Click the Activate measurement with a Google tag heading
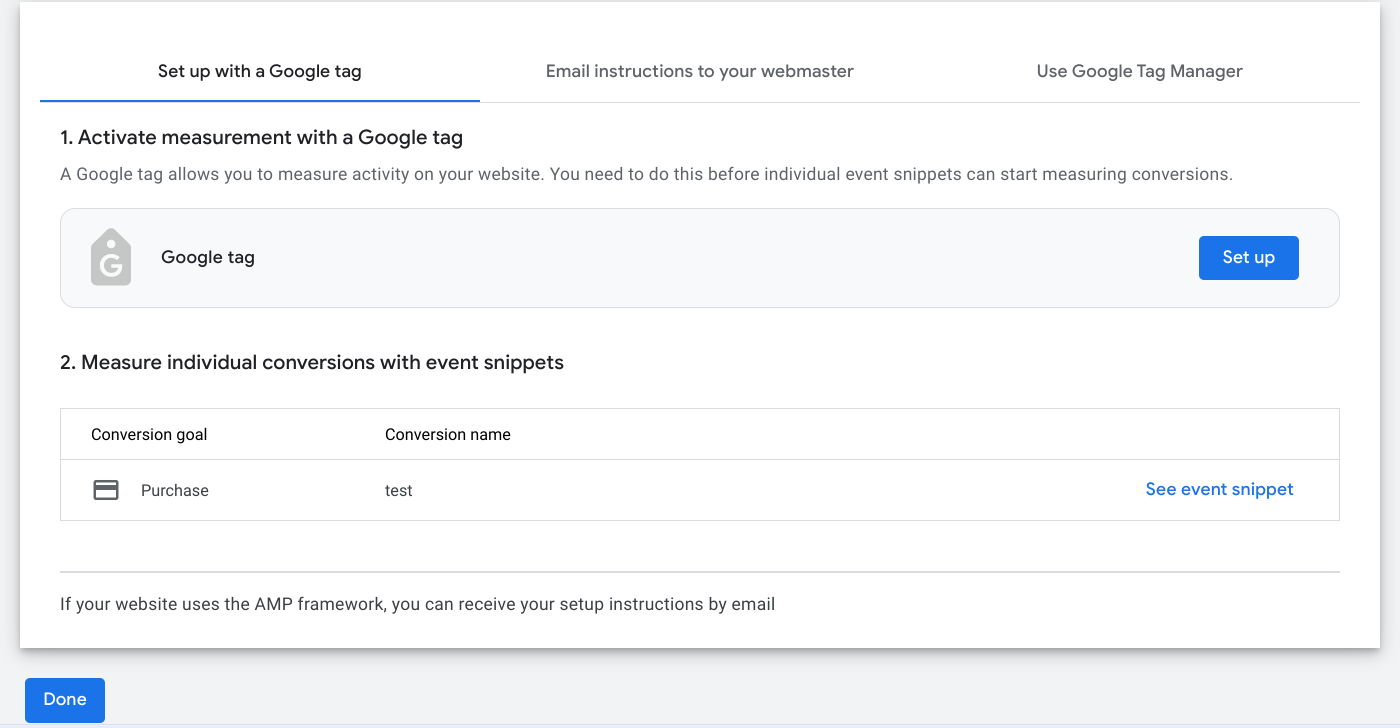The height and width of the screenshot is (728, 1400). pos(261,137)
